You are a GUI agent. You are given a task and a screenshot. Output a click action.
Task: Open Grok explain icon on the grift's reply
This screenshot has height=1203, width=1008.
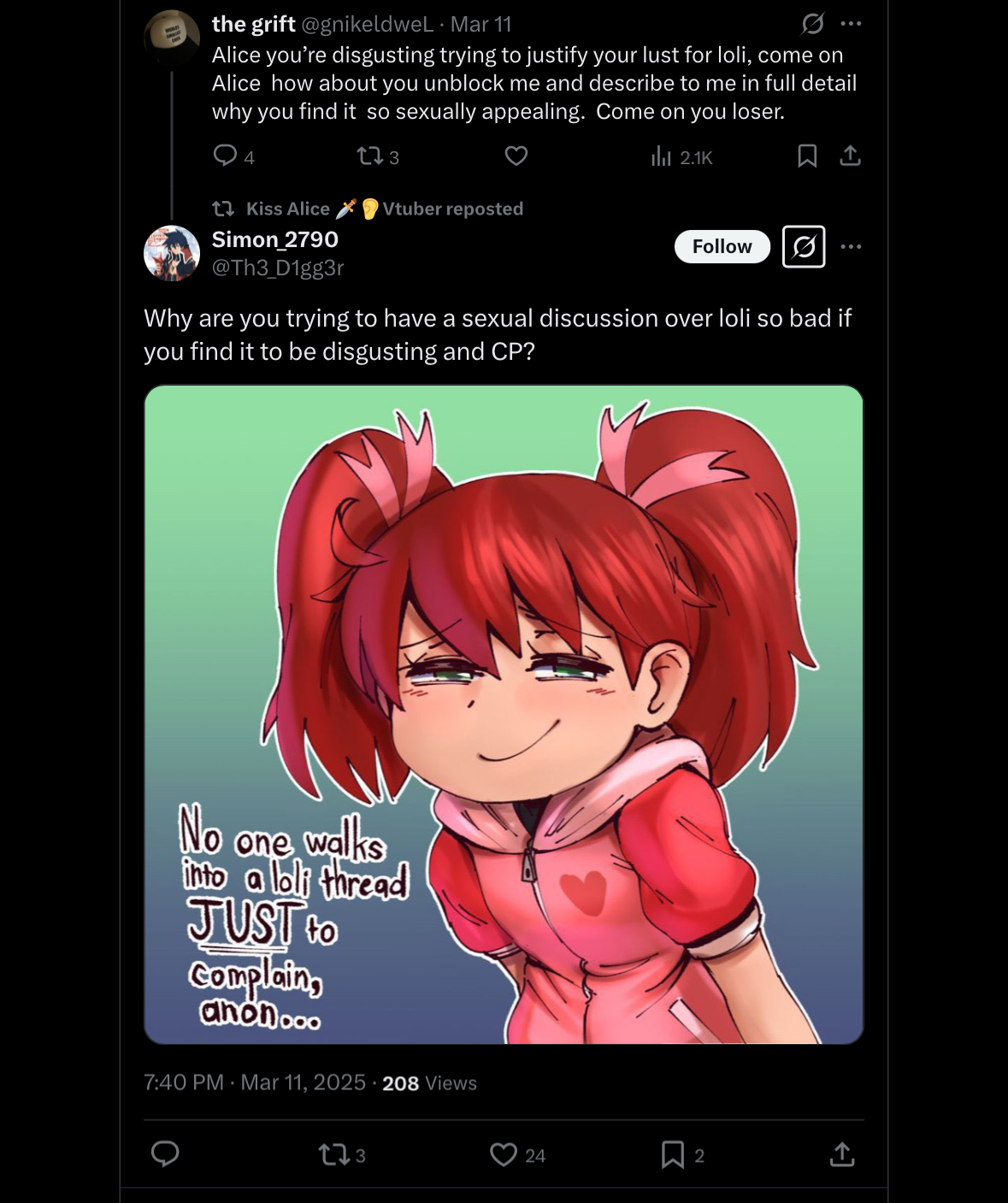812,24
